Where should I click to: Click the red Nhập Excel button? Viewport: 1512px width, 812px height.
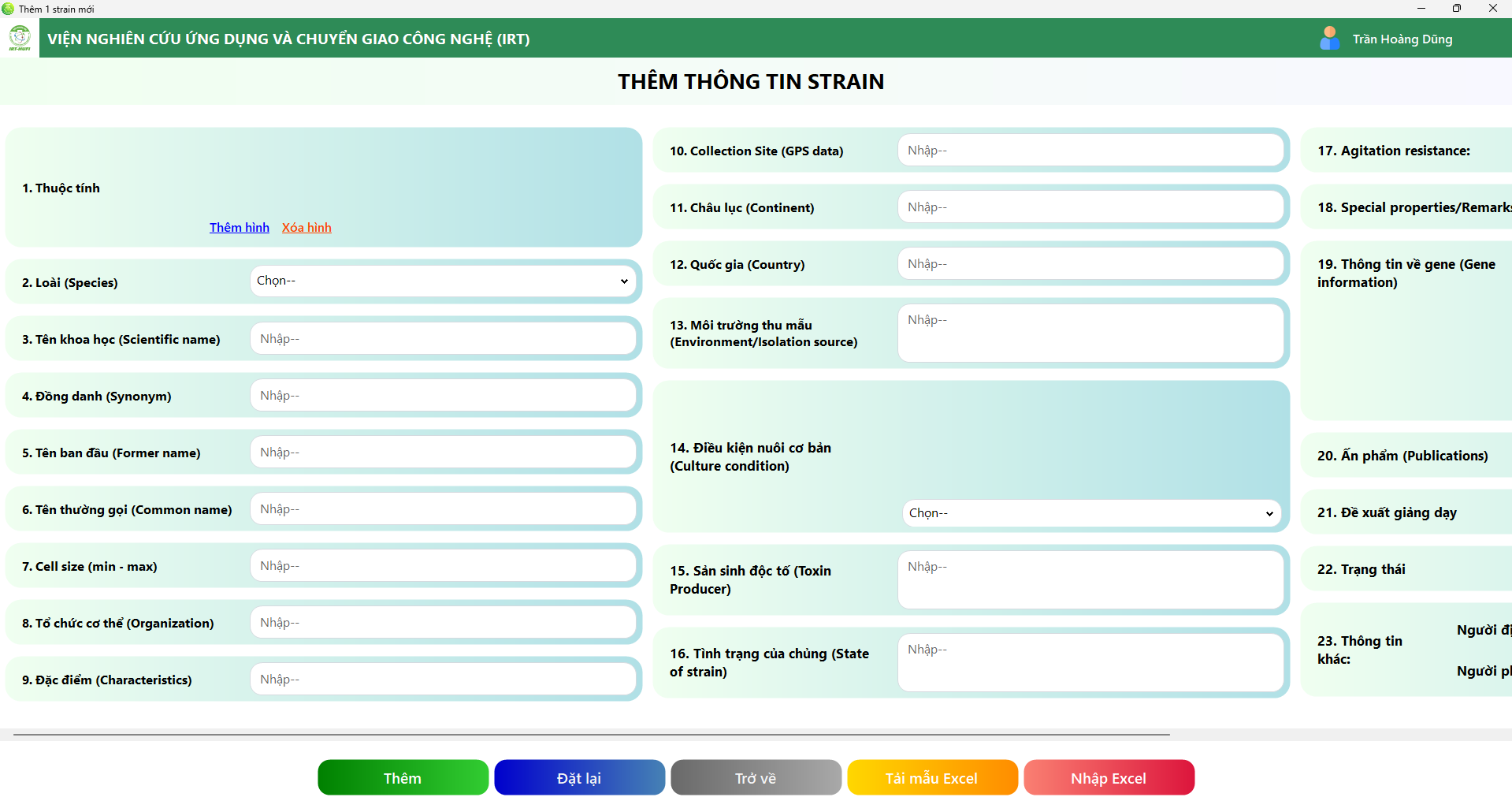pos(1109,778)
